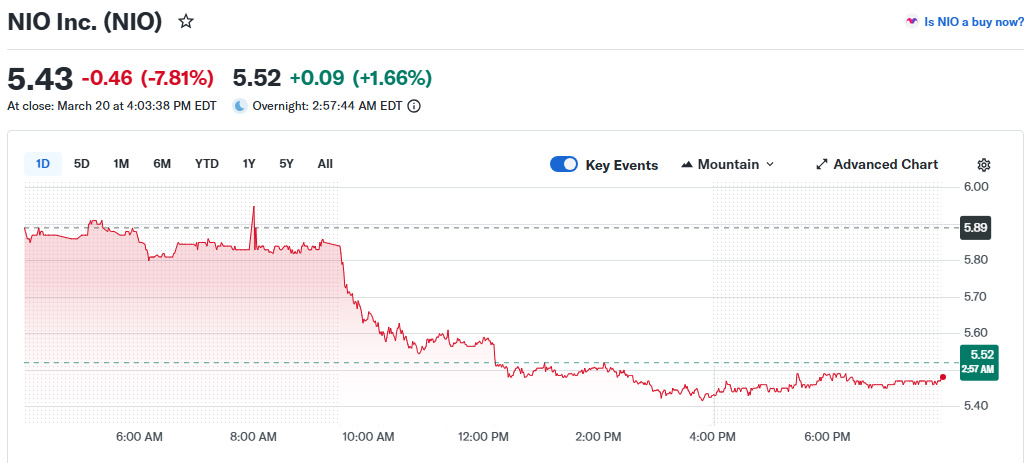1031x463 pixels.
Task: Select the 6M range tab
Action: (x=162, y=164)
